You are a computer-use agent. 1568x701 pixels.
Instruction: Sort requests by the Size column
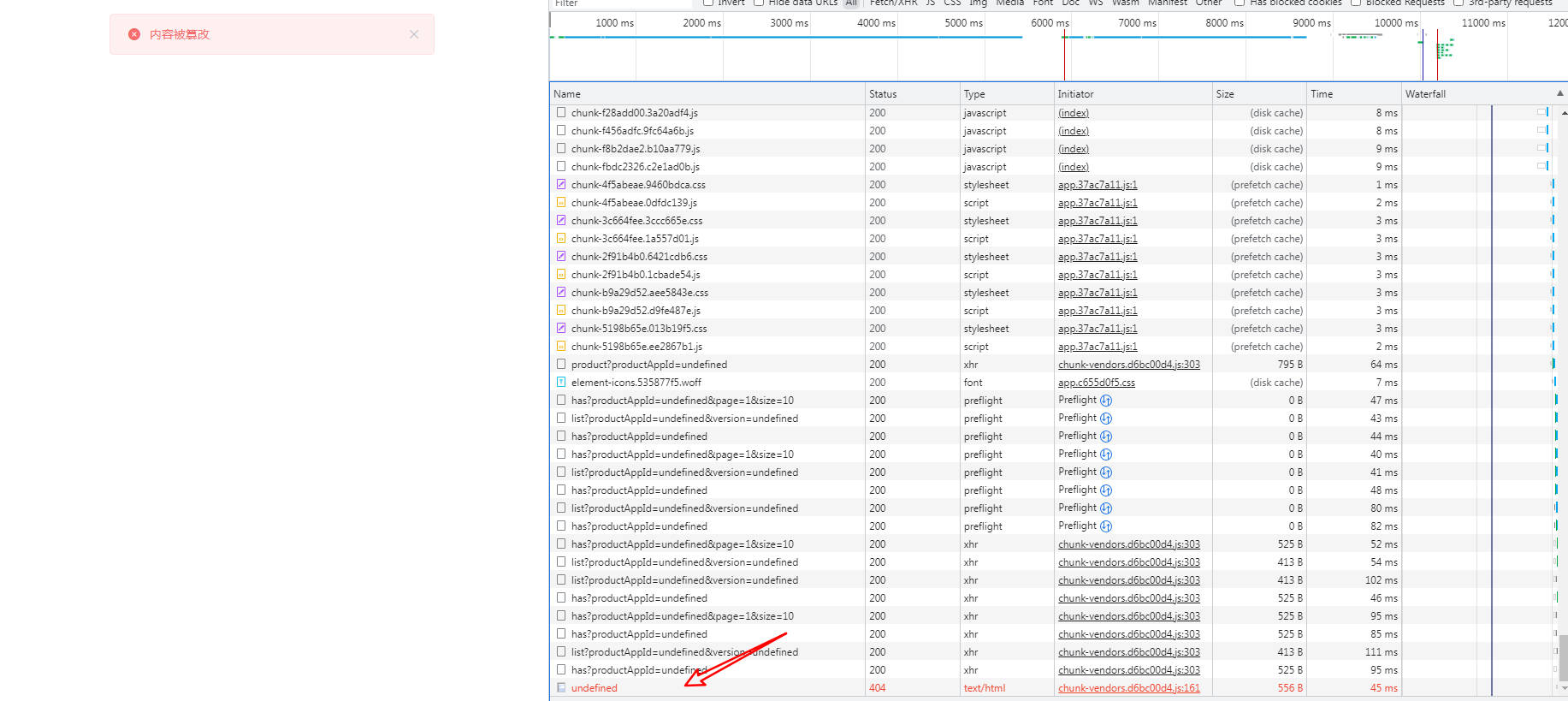[x=1259, y=93]
